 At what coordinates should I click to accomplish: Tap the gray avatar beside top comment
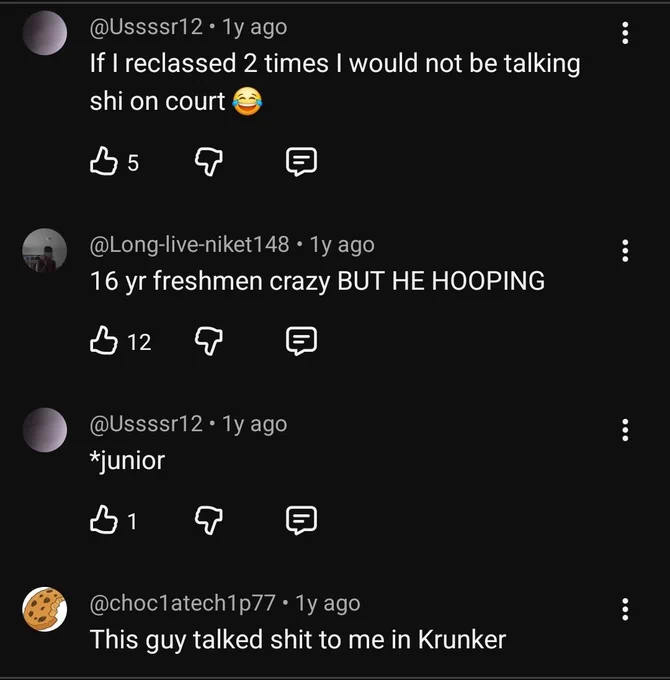(x=45, y=33)
